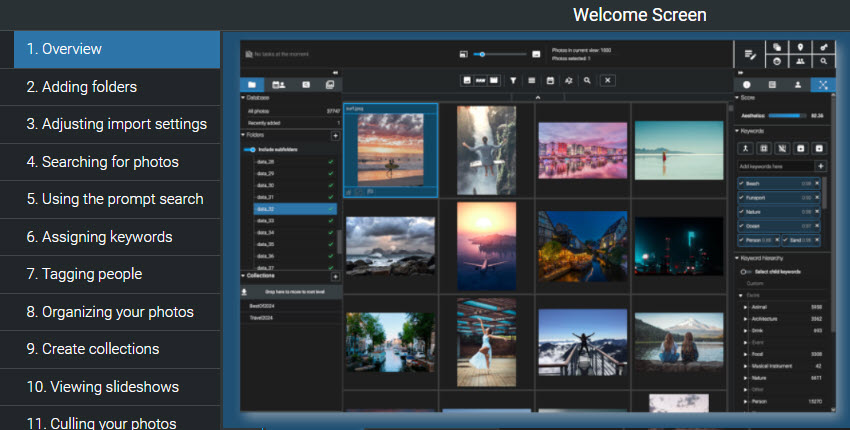Uncheck the Ocean keyword

tap(742, 226)
